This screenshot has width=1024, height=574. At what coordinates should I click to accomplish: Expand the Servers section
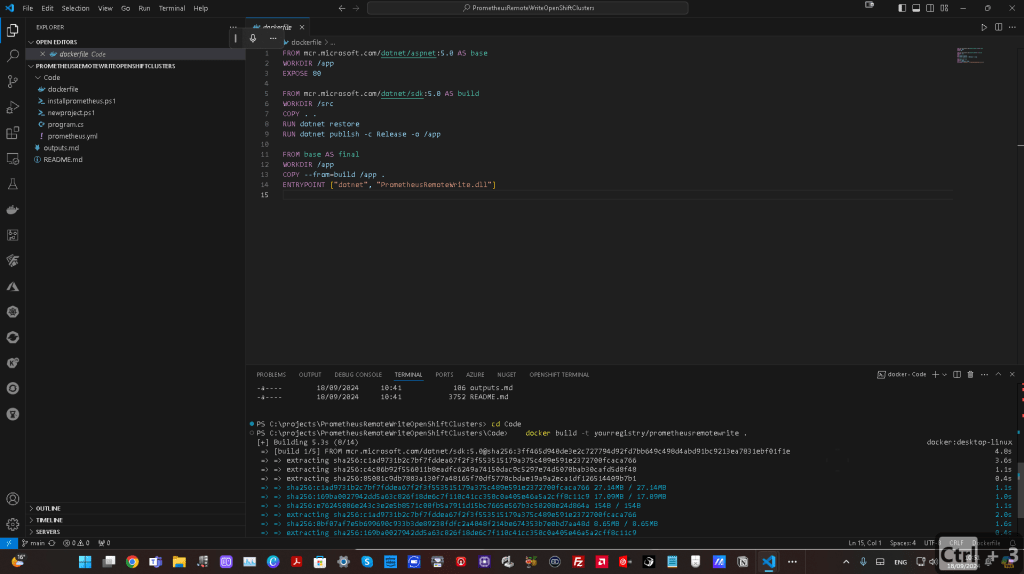coord(135,532)
